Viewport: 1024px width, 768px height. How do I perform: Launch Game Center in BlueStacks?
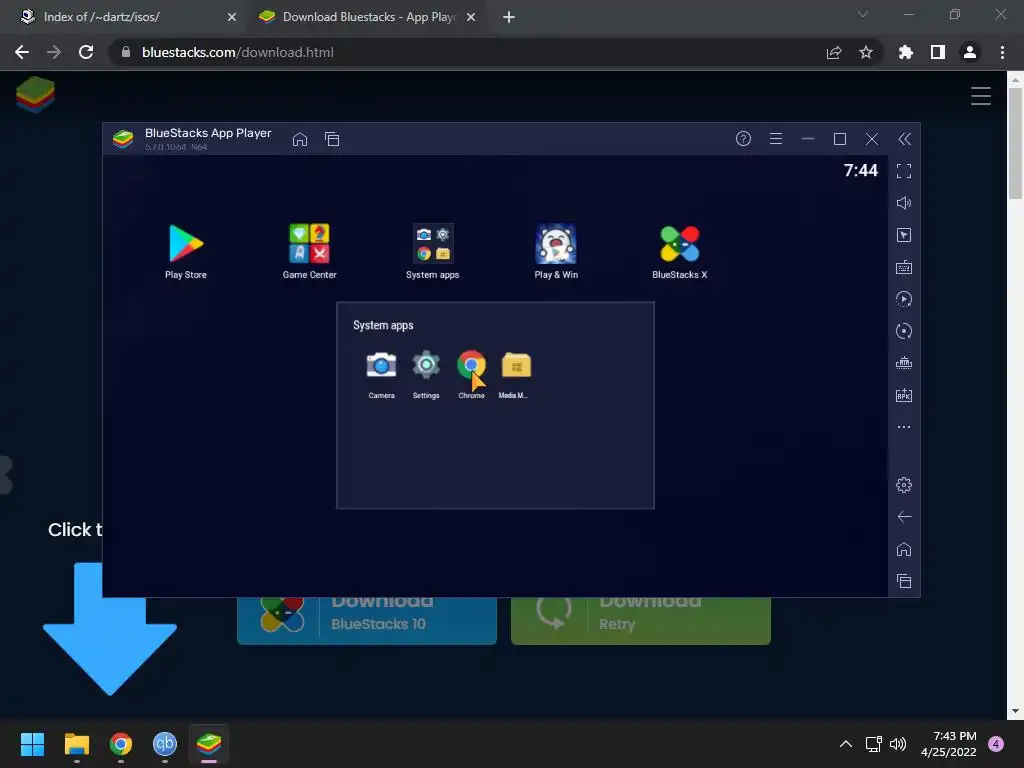coord(310,251)
